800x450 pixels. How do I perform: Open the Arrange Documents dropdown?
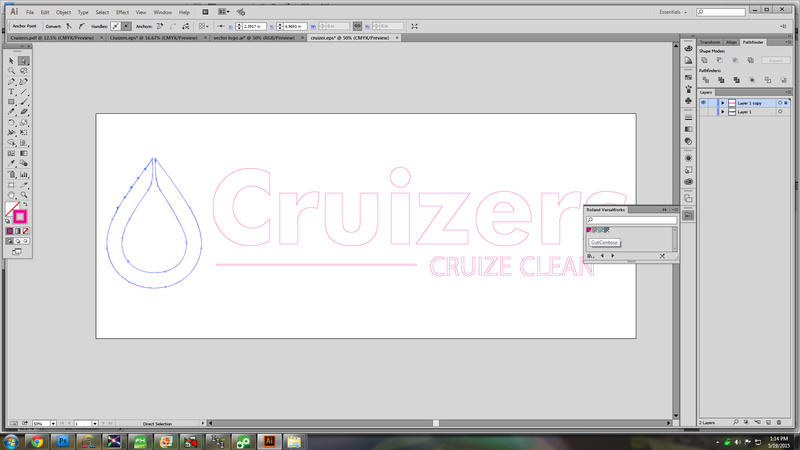223,12
